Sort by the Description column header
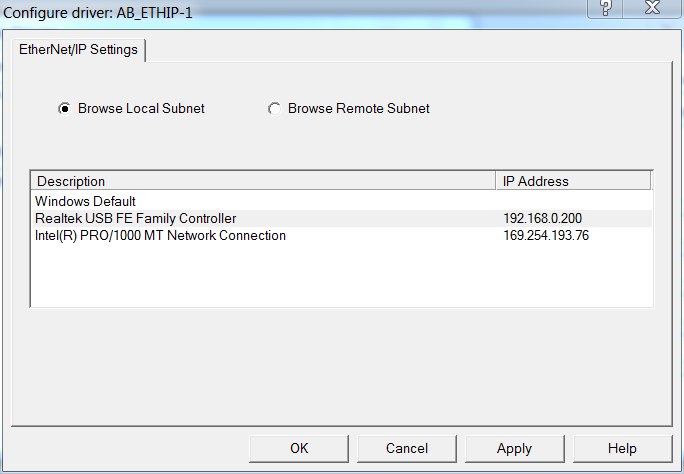The height and width of the screenshot is (474, 684). pos(265,181)
